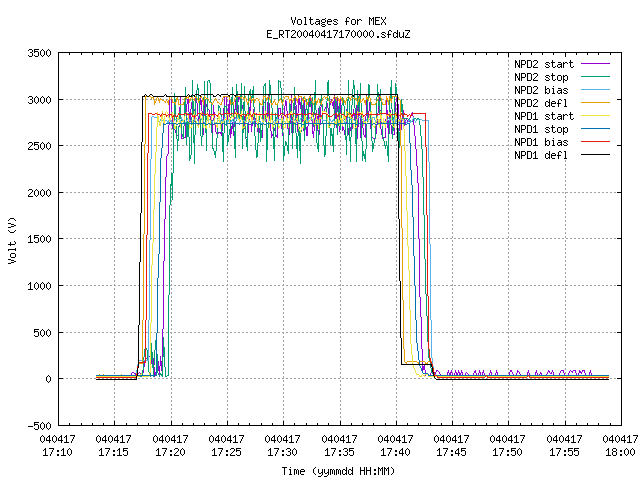Screen dimensions: 640x480
Task: Click the orange NPD2 defl legend line
Action: tap(596, 103)
